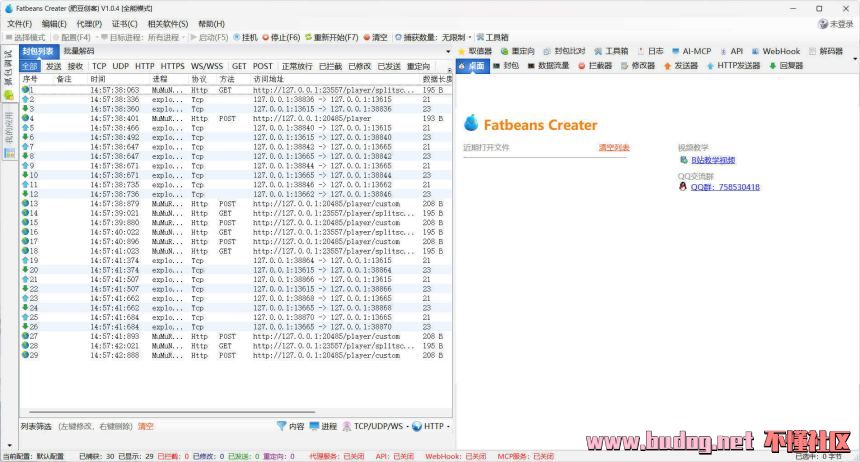
Task: Toggle the TCP protocol filter
Action: click(x=99, y=66)
